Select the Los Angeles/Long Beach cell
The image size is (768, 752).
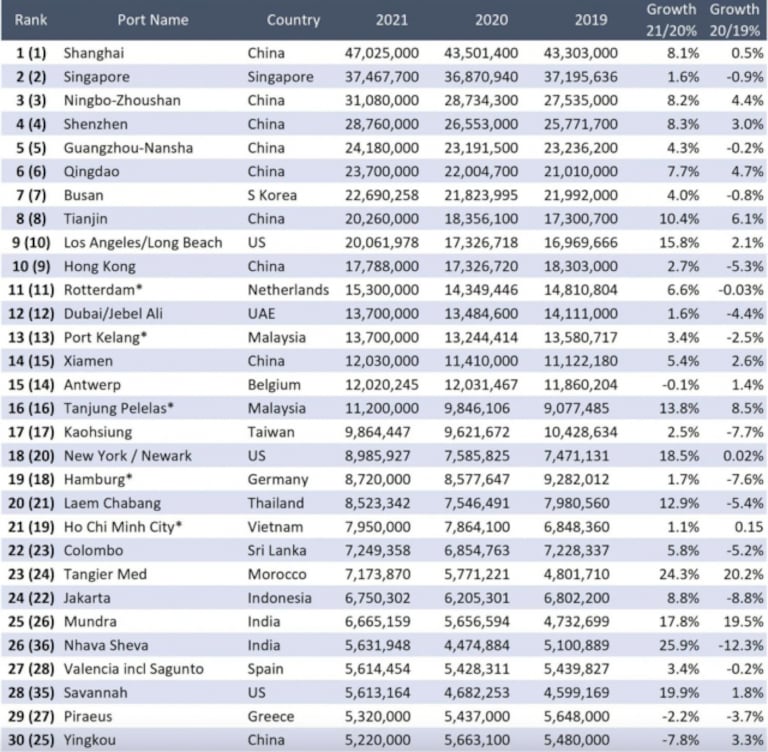(143, 243)
